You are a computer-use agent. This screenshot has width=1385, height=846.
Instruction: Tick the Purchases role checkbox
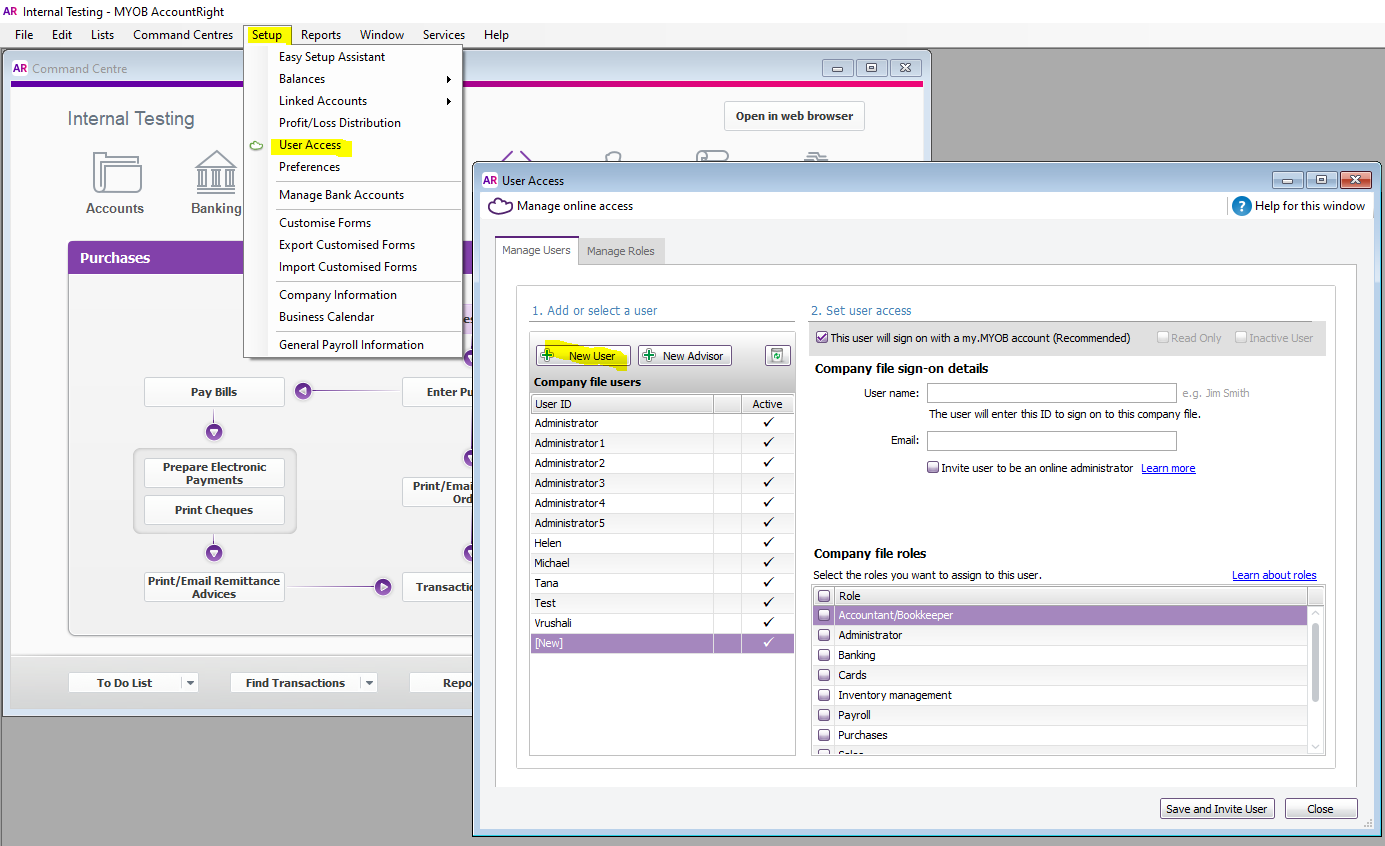click(824, 736)
